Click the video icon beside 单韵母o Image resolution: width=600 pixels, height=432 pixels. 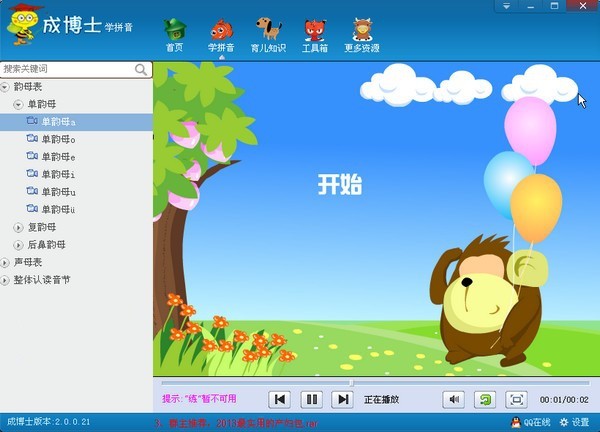(32, 139)
